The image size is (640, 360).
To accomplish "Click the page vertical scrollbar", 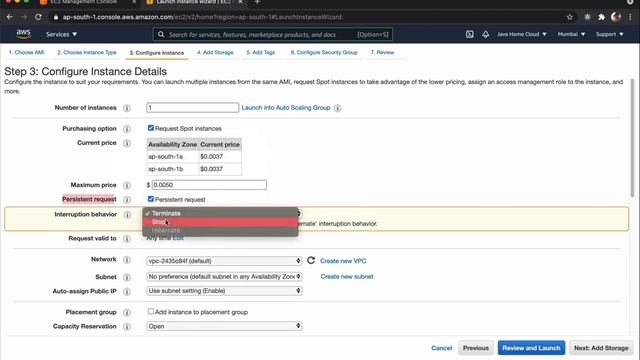I will pos(633,139).
